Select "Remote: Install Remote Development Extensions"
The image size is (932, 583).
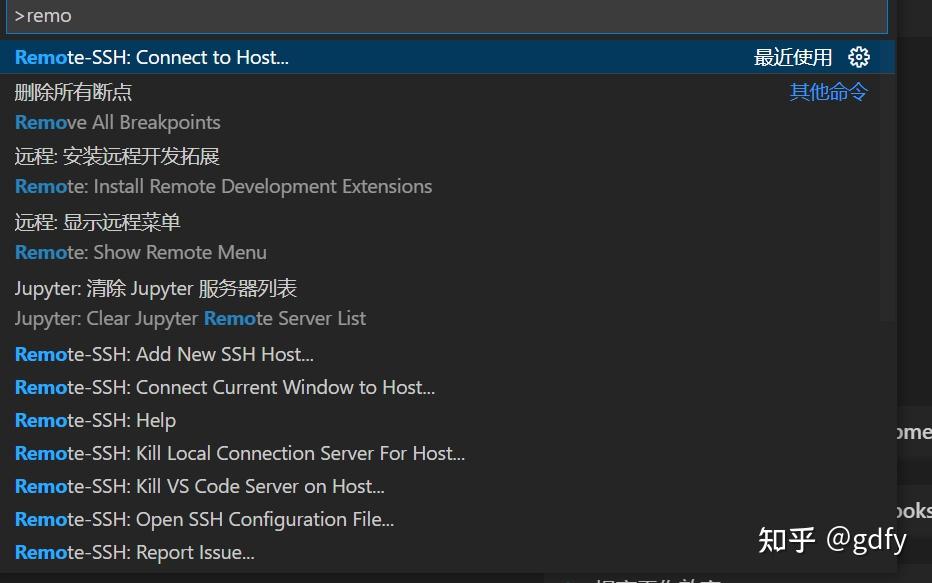pos(223,186)
